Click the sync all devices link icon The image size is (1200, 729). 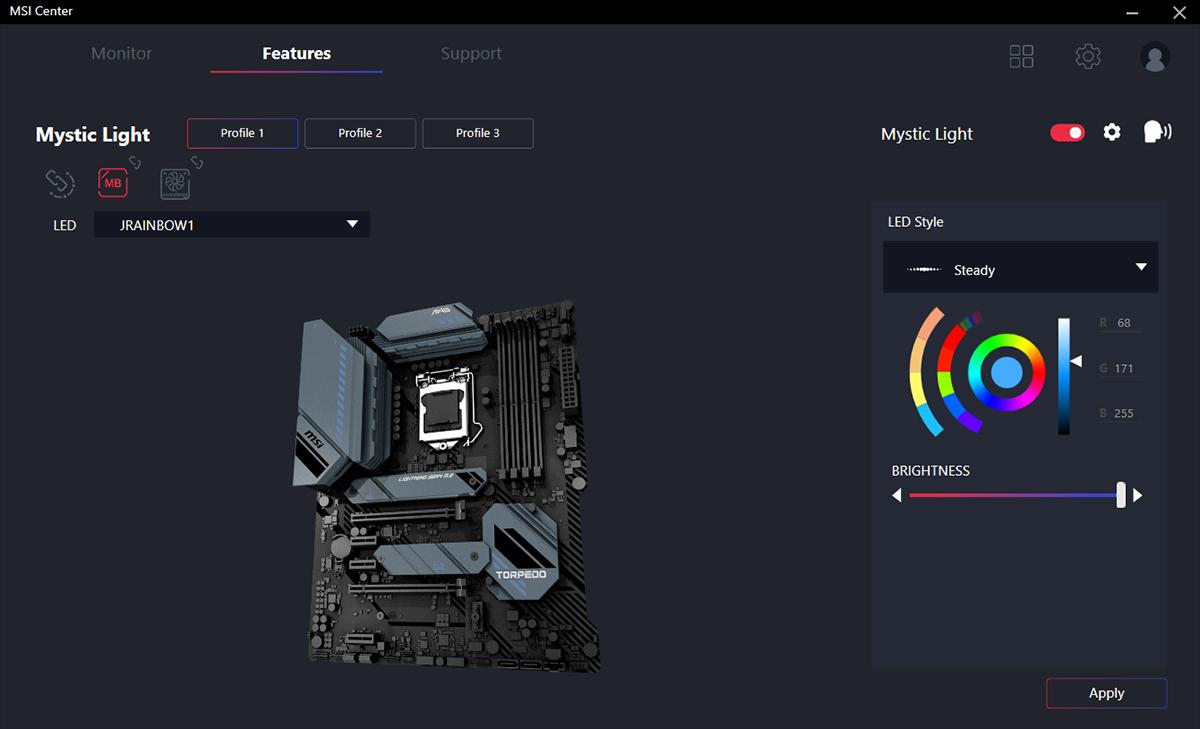[60, 183]
